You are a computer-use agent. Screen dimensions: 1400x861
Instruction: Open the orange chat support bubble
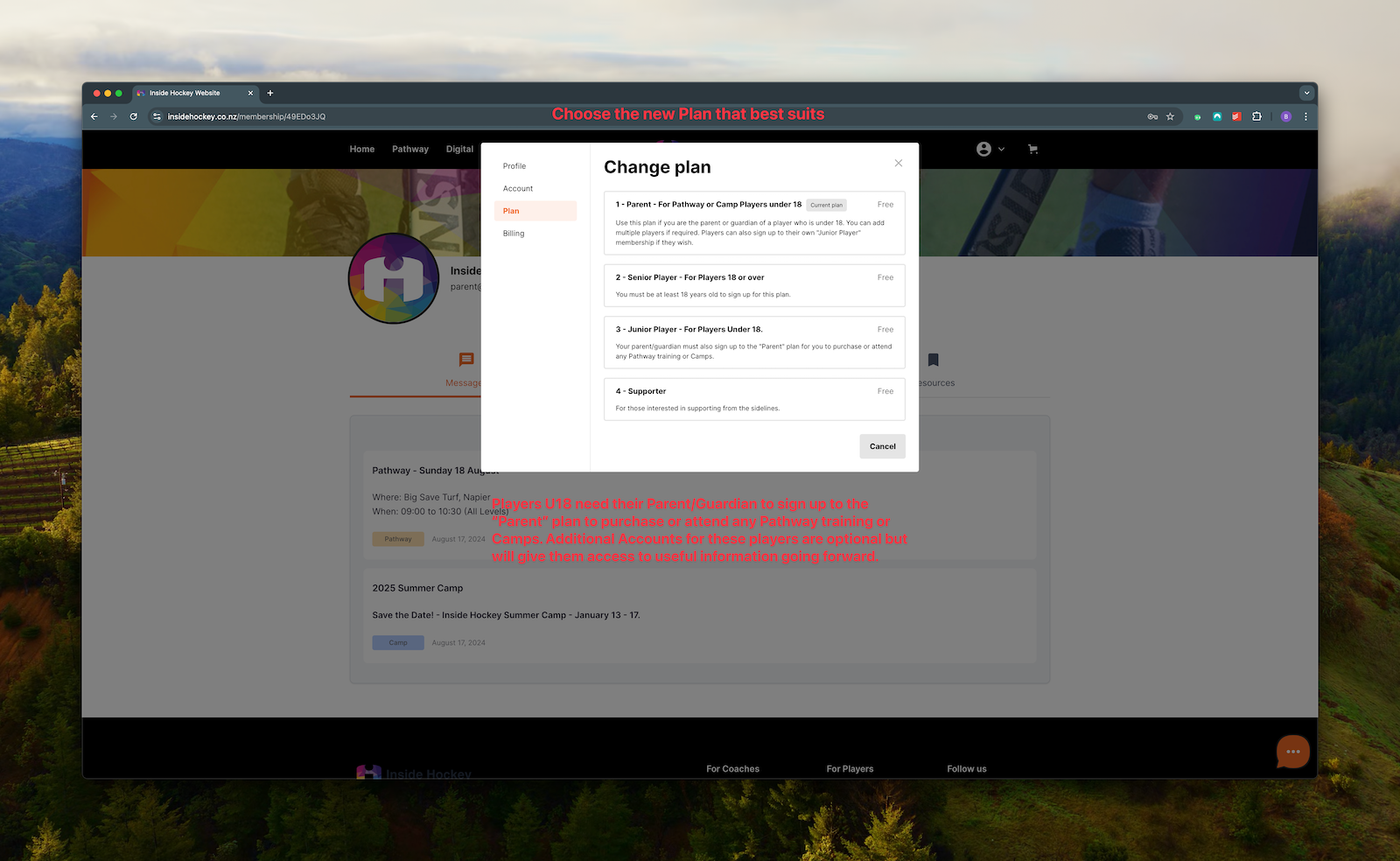tap(1293, 752)
